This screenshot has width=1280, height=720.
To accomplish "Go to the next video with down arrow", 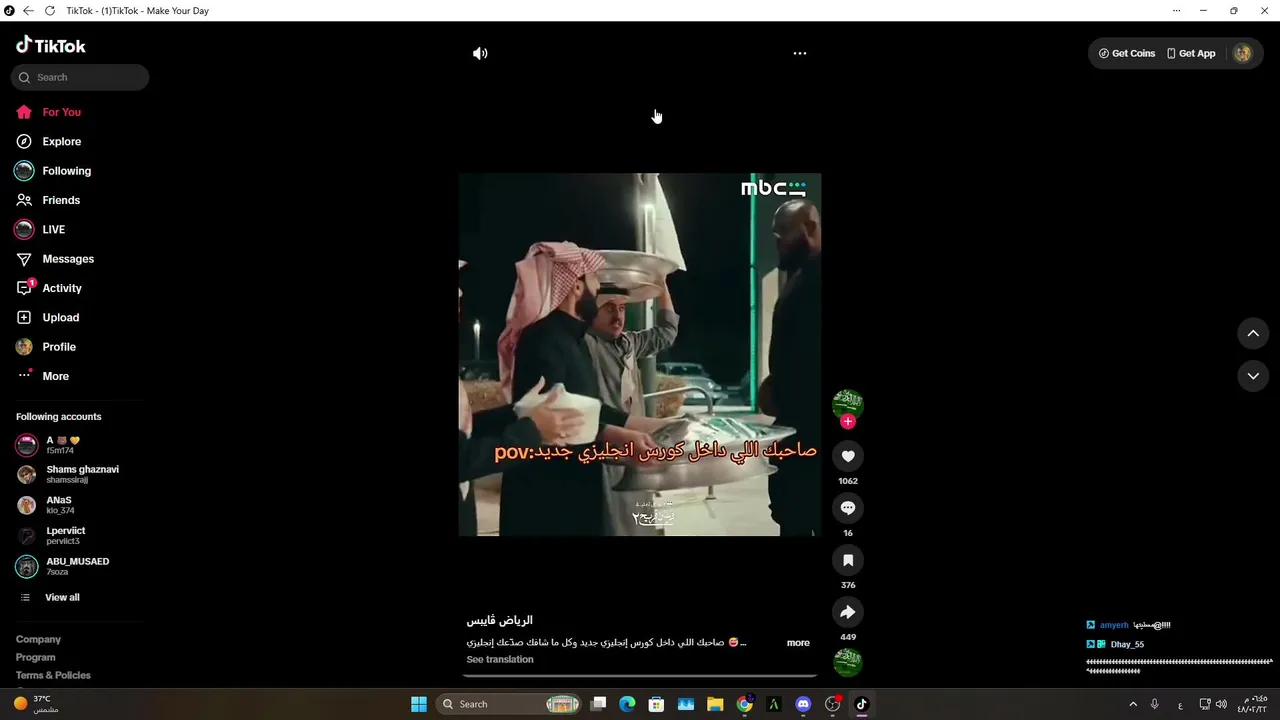I will pyautogui.click(x=1253, y=376).
